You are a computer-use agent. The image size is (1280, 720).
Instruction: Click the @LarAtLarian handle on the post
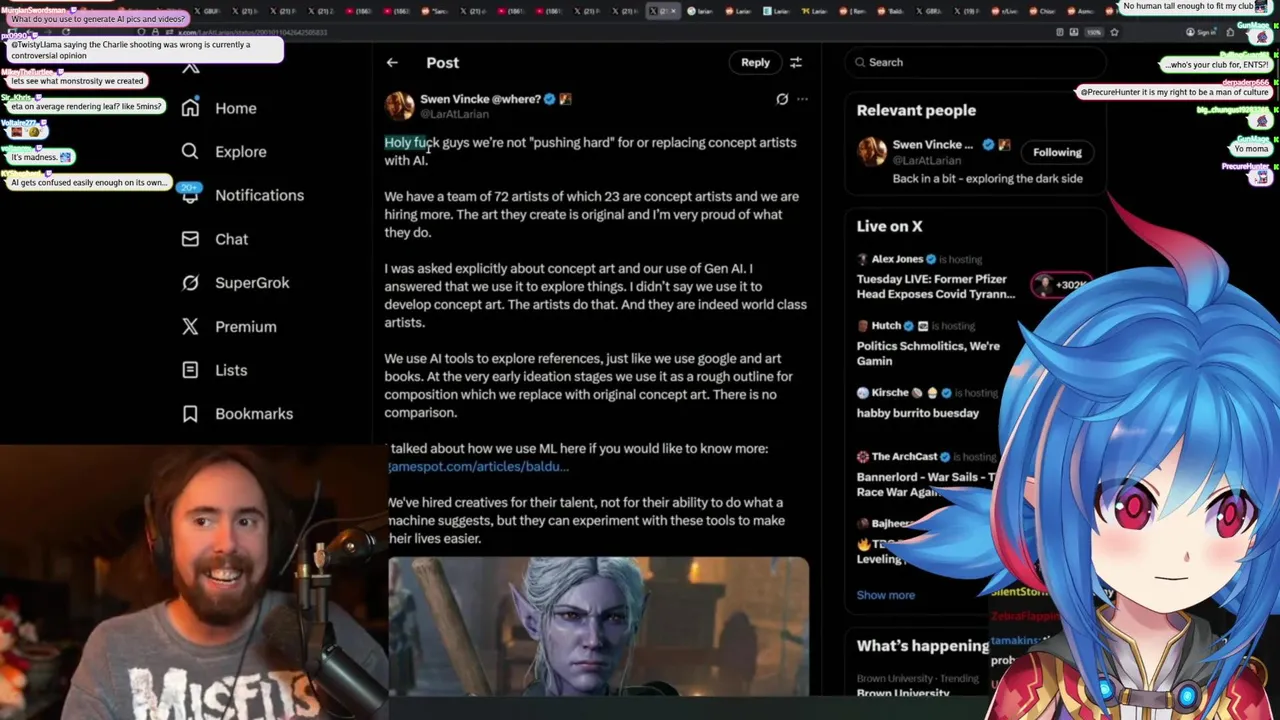(454, 114)
